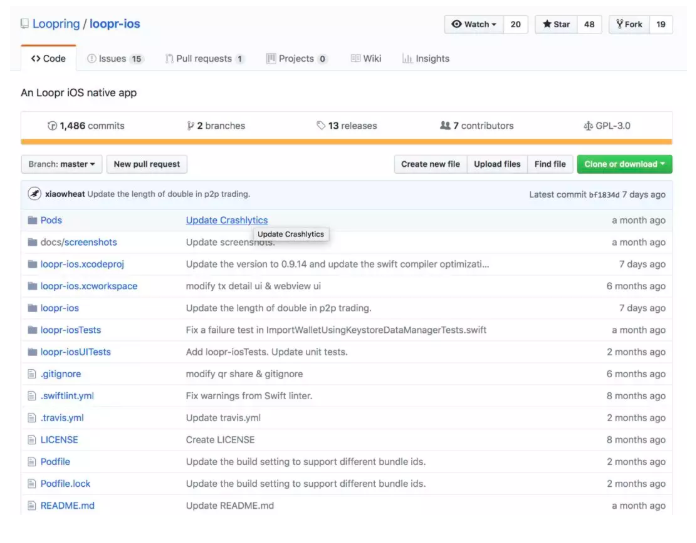696x543 pixels.
Task: Expand the Clone or download menu
Action: (625, 164)
